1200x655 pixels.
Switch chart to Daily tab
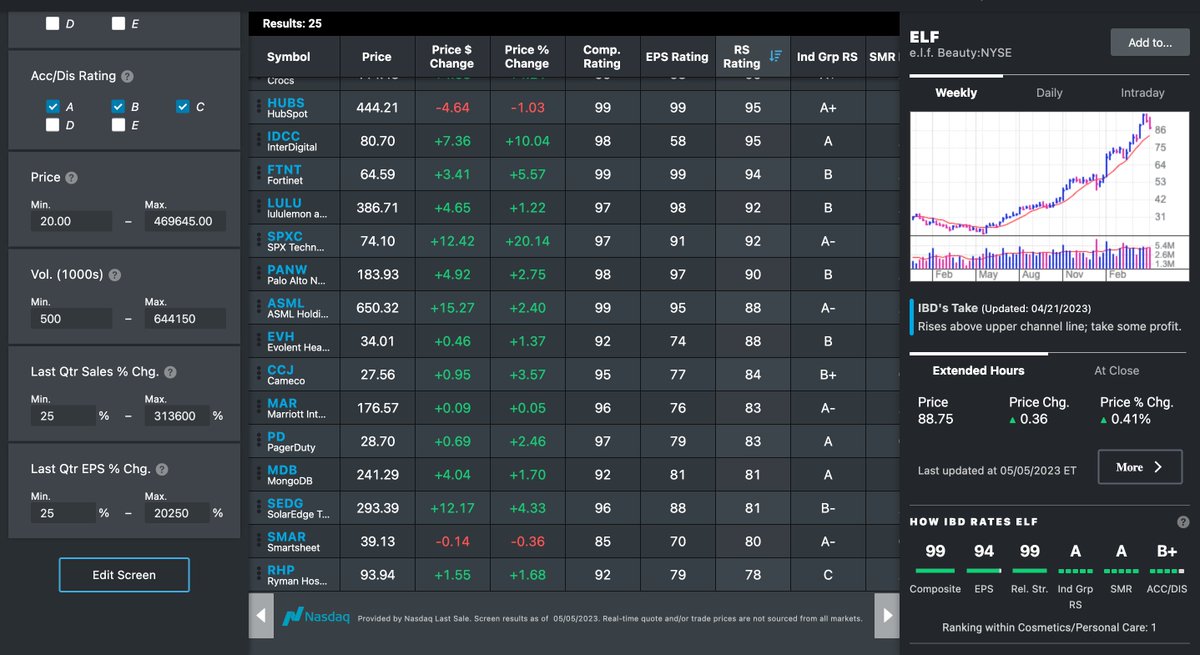pyautogui.click(x=1049, y=92)
